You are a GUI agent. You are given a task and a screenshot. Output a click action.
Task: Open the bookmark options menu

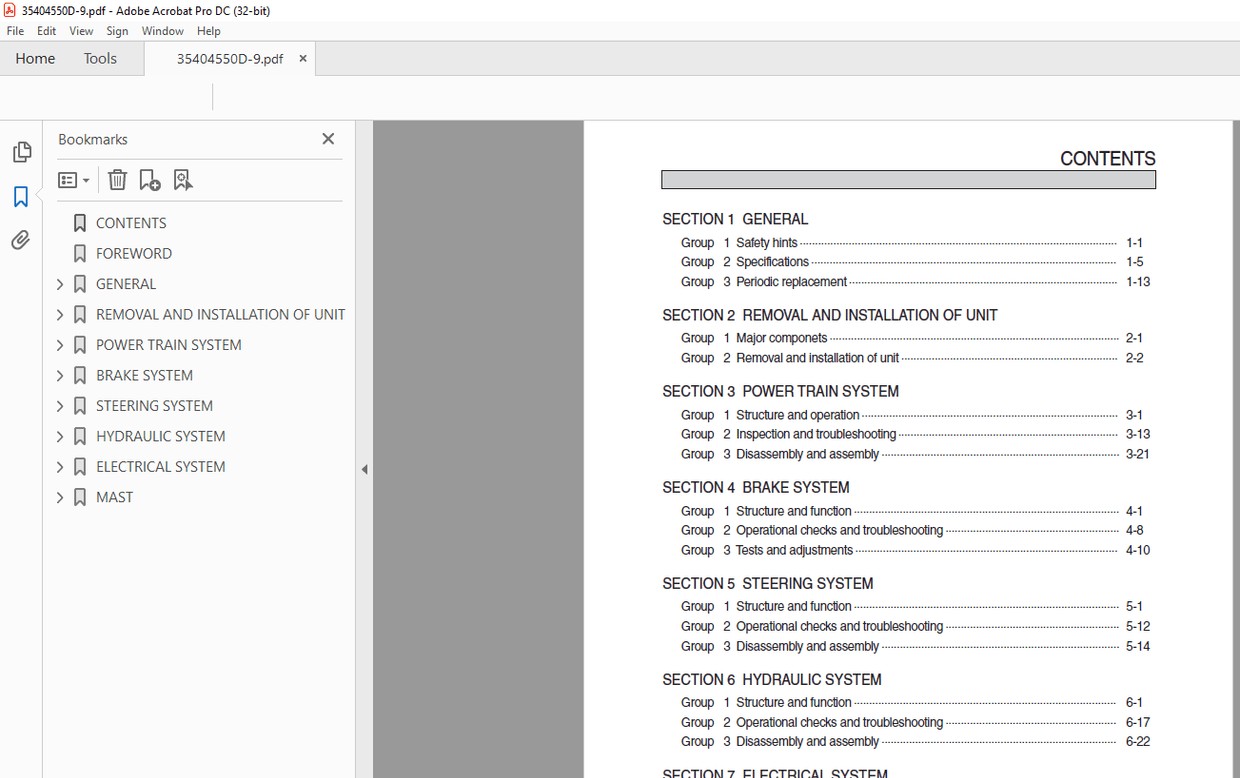click(x=73, y=180)
